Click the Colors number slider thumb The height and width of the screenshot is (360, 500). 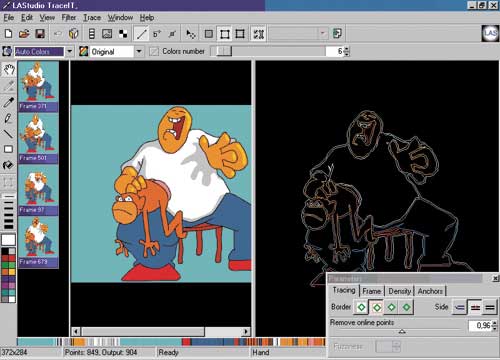pyautogui.click(x=224, y=51)
